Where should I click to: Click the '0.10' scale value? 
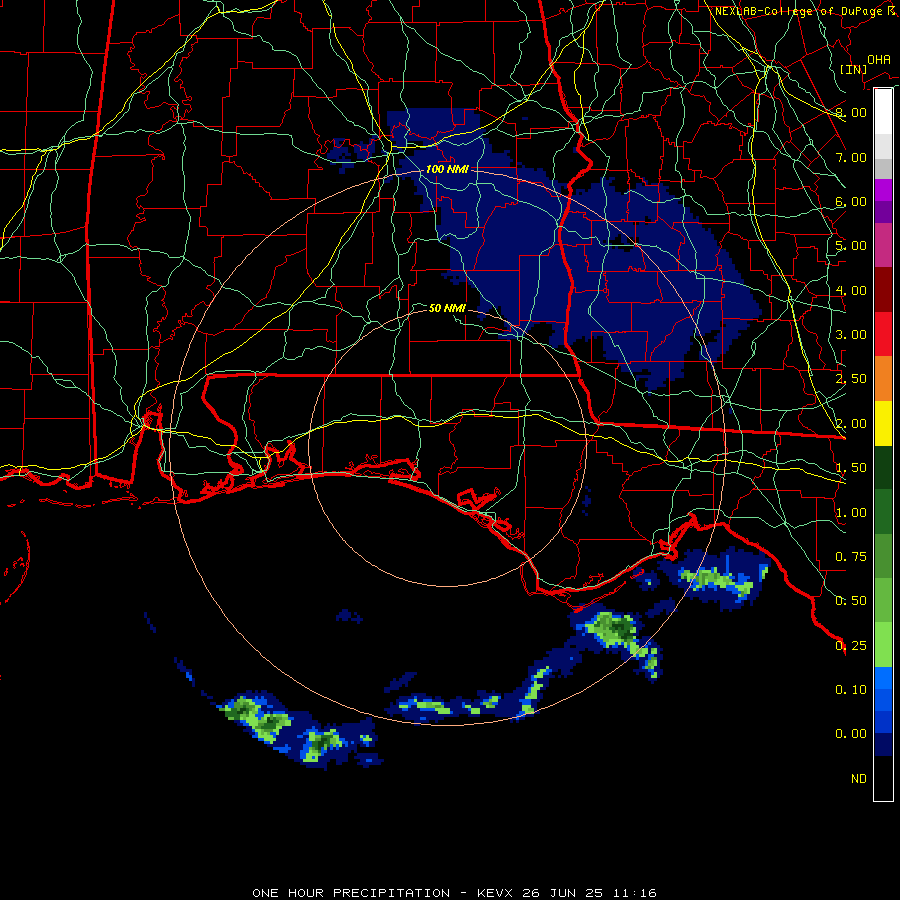(x=851, y=690)
